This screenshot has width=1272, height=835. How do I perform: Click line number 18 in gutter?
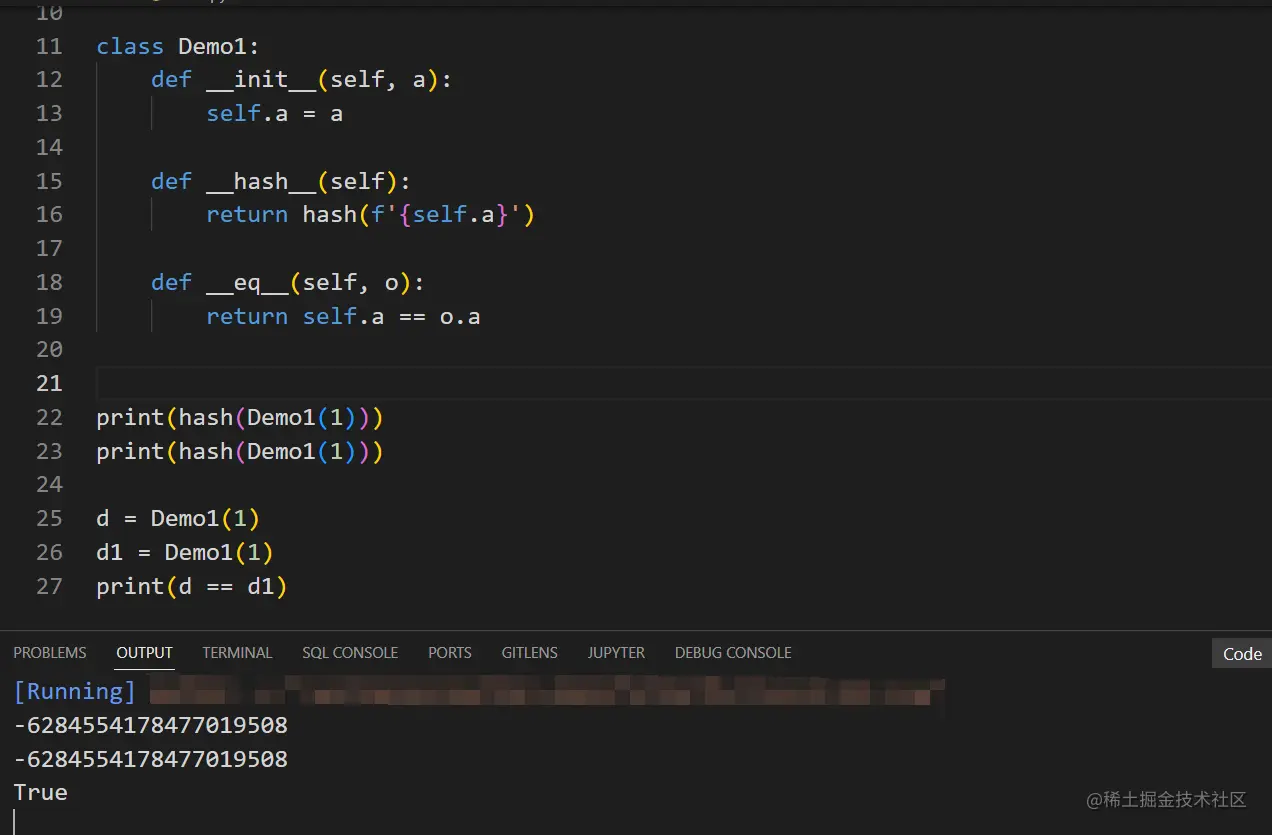tap(49, 283)
